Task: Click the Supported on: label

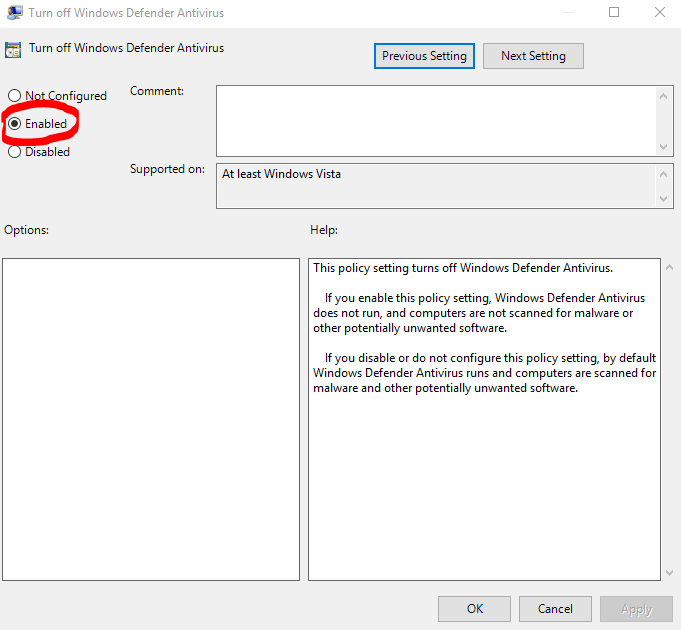Action: (167, 169)
